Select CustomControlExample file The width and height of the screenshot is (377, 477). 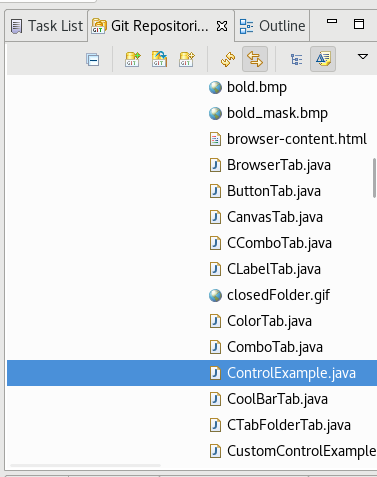tap(302, 451)
